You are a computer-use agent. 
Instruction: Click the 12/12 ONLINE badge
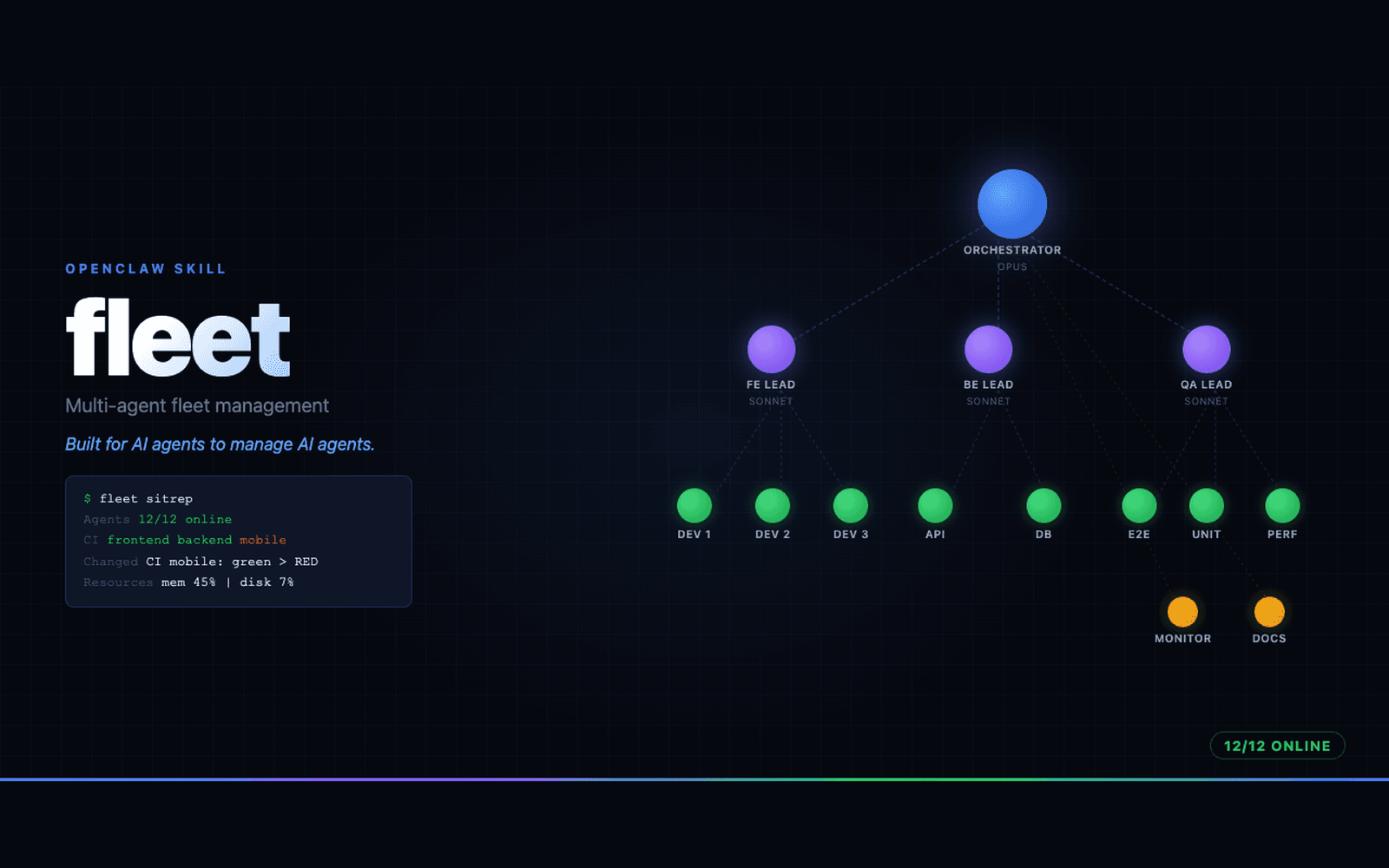point(1277,745)
